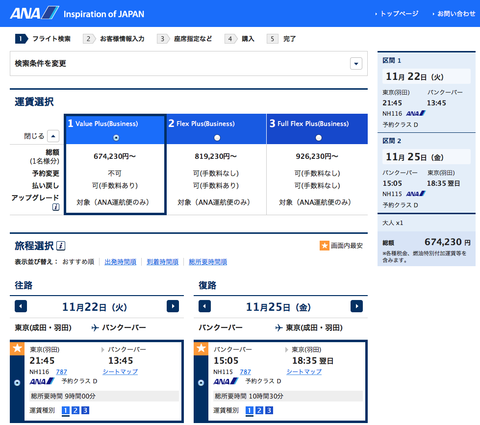Click the star lowest-price badge on NH115
Viewport: 480px width, 425px height.
click(201, 348)
